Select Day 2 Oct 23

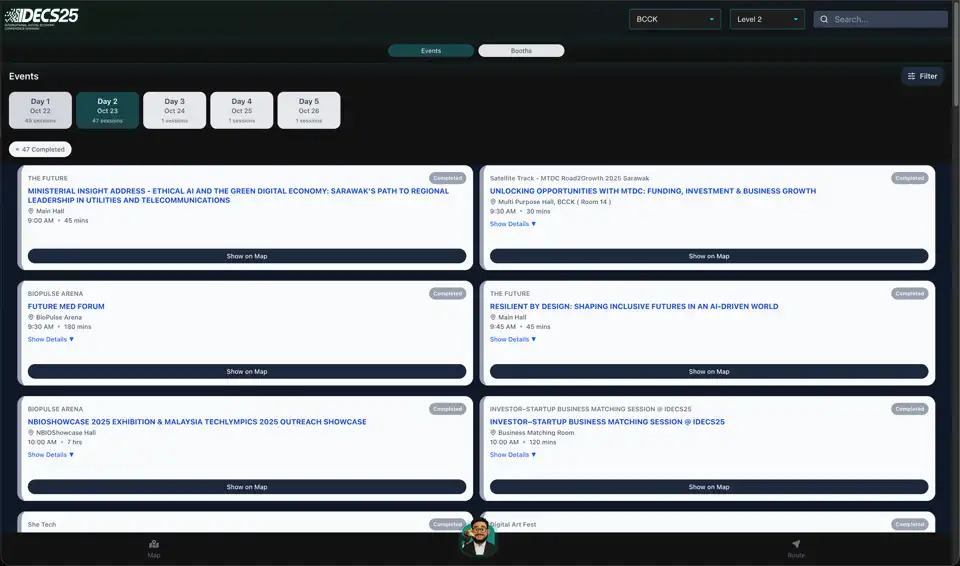coord(107,110)
